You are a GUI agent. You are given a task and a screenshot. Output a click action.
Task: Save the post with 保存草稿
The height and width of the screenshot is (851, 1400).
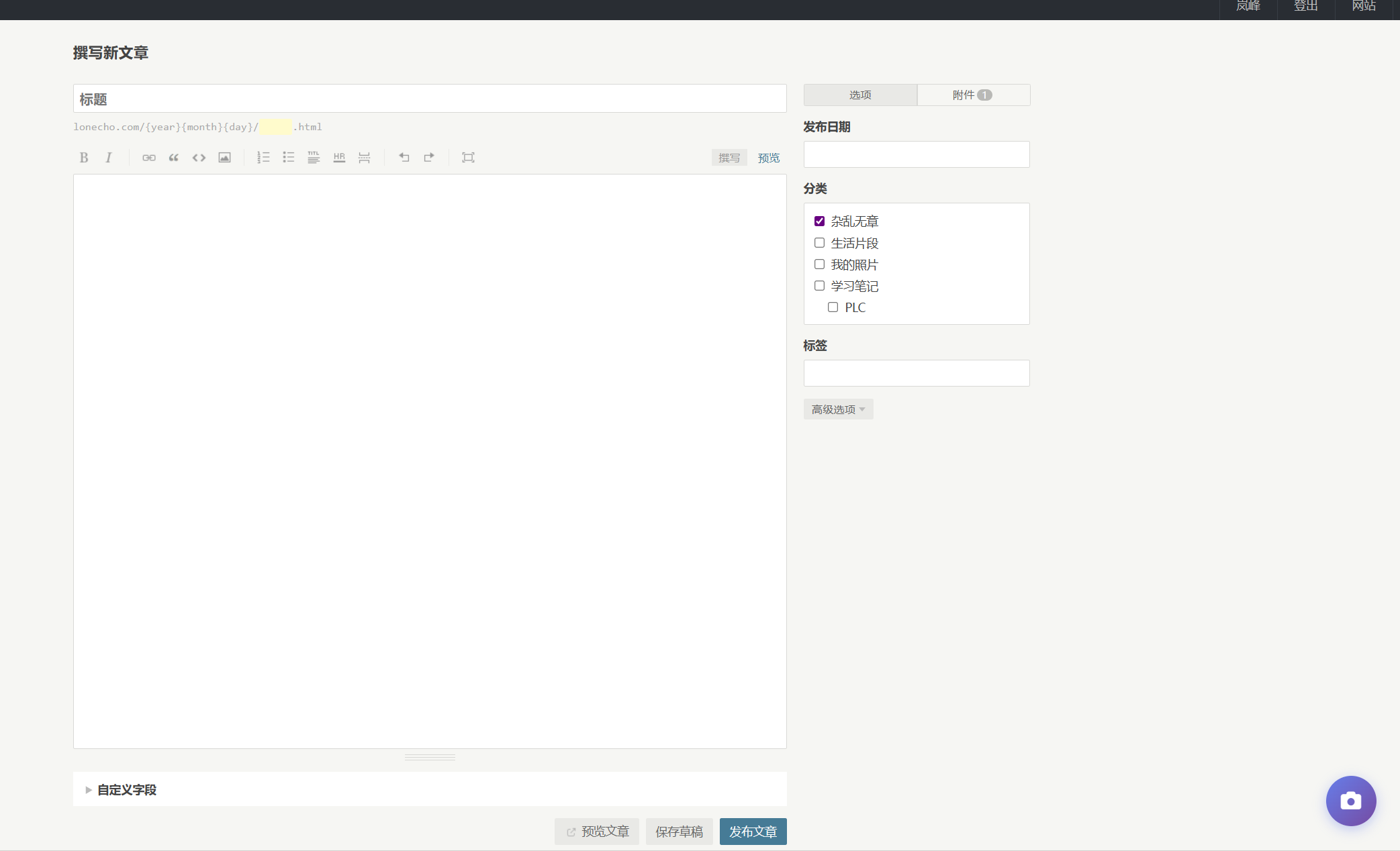click(679, 832)
